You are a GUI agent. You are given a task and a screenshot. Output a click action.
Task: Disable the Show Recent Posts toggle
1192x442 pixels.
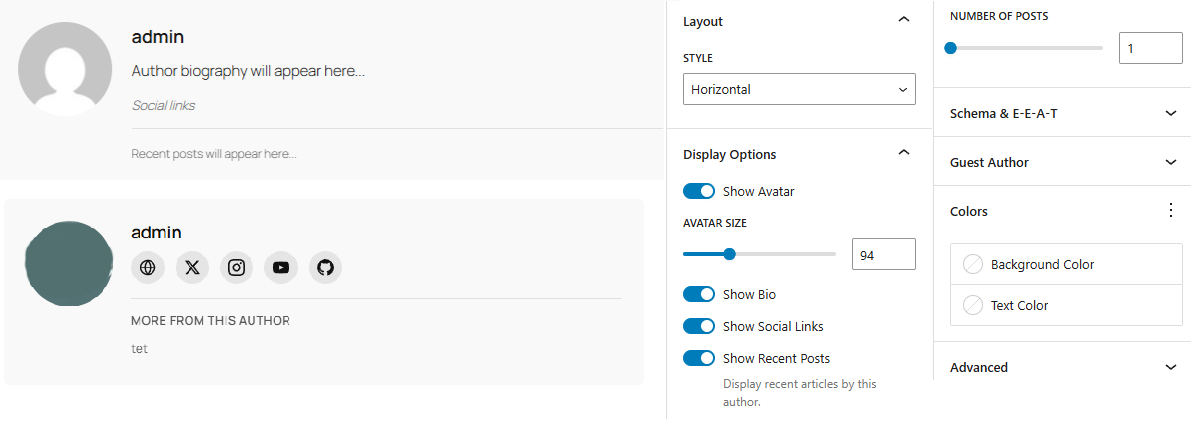coord(699,358)
